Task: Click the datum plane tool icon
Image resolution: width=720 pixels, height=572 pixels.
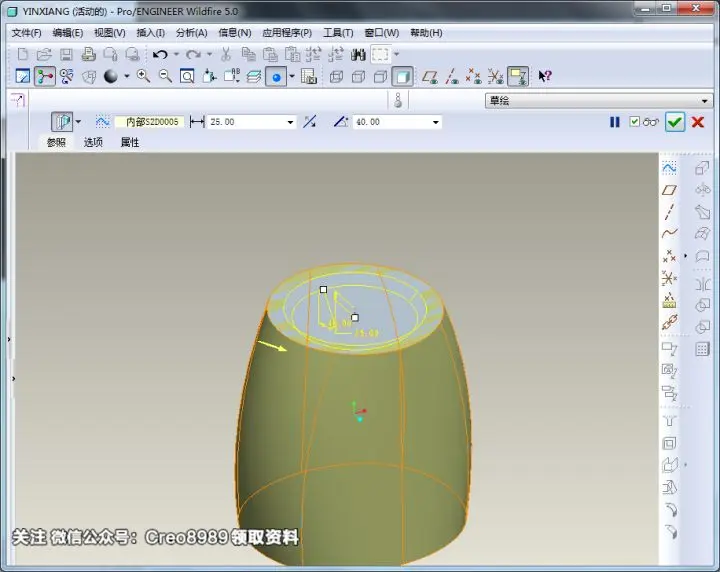Action: point(669,190)
